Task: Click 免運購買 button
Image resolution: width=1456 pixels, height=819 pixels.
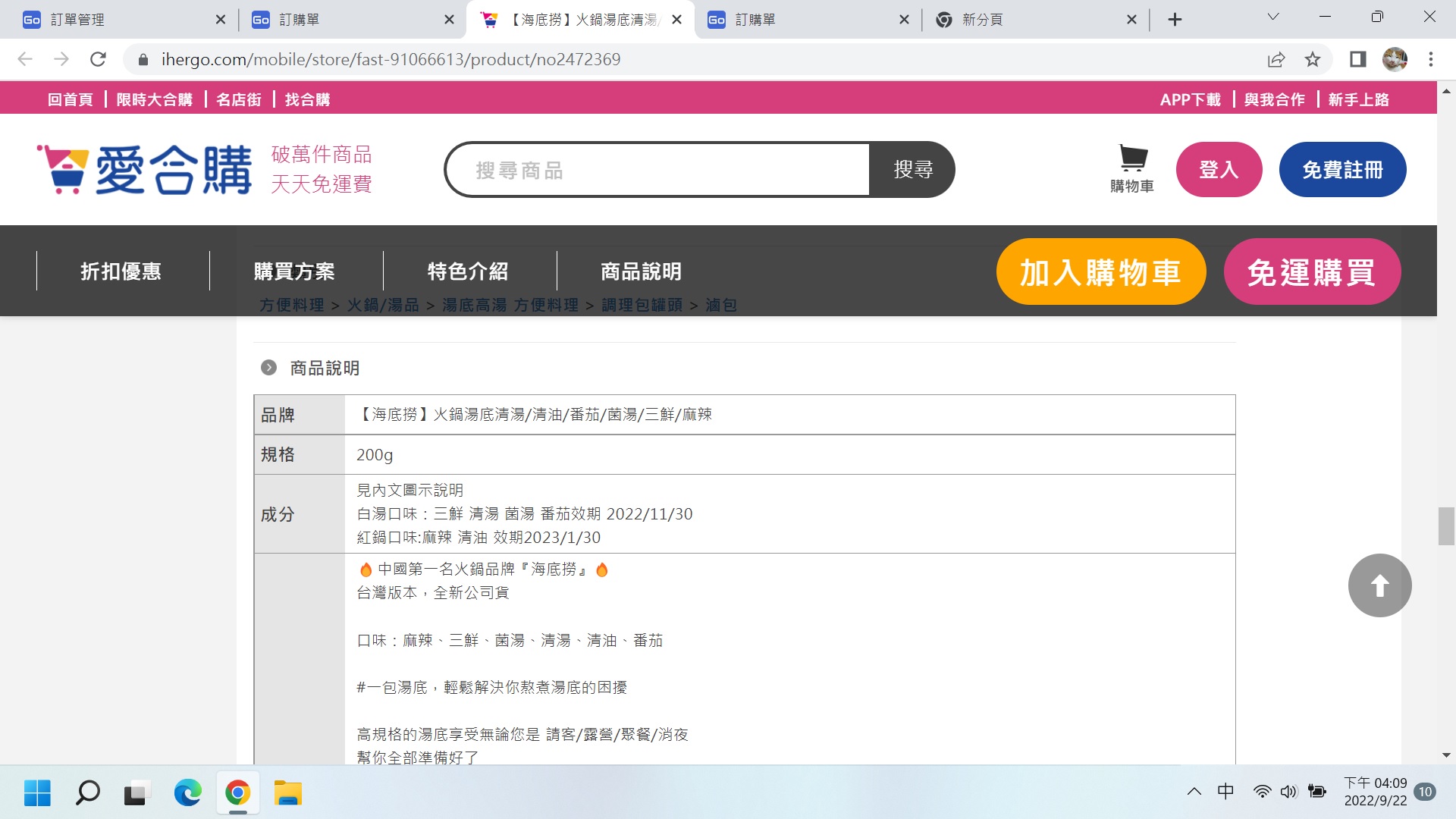Action: point(1312,271)
